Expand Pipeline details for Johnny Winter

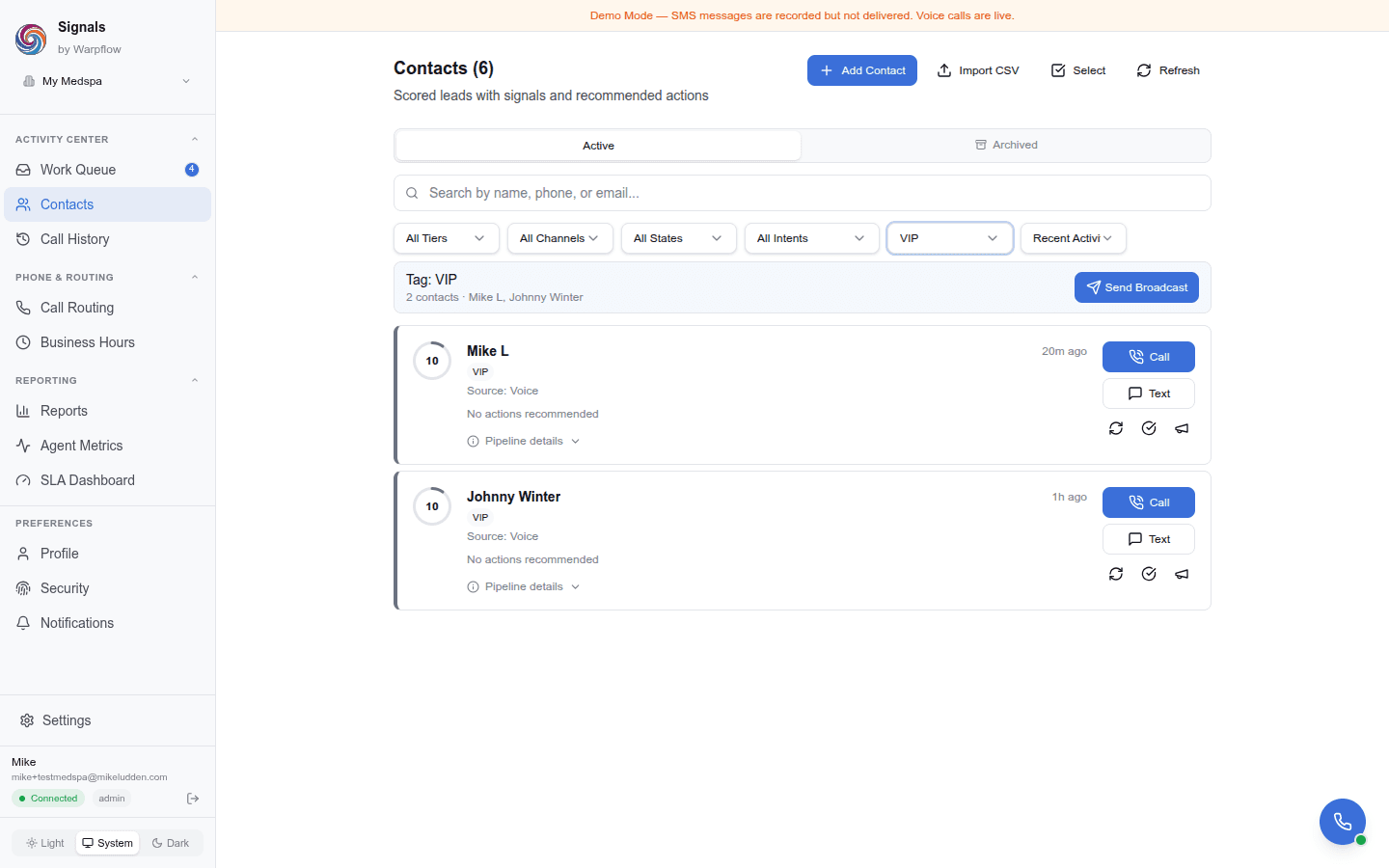click(x=524, y=585)
